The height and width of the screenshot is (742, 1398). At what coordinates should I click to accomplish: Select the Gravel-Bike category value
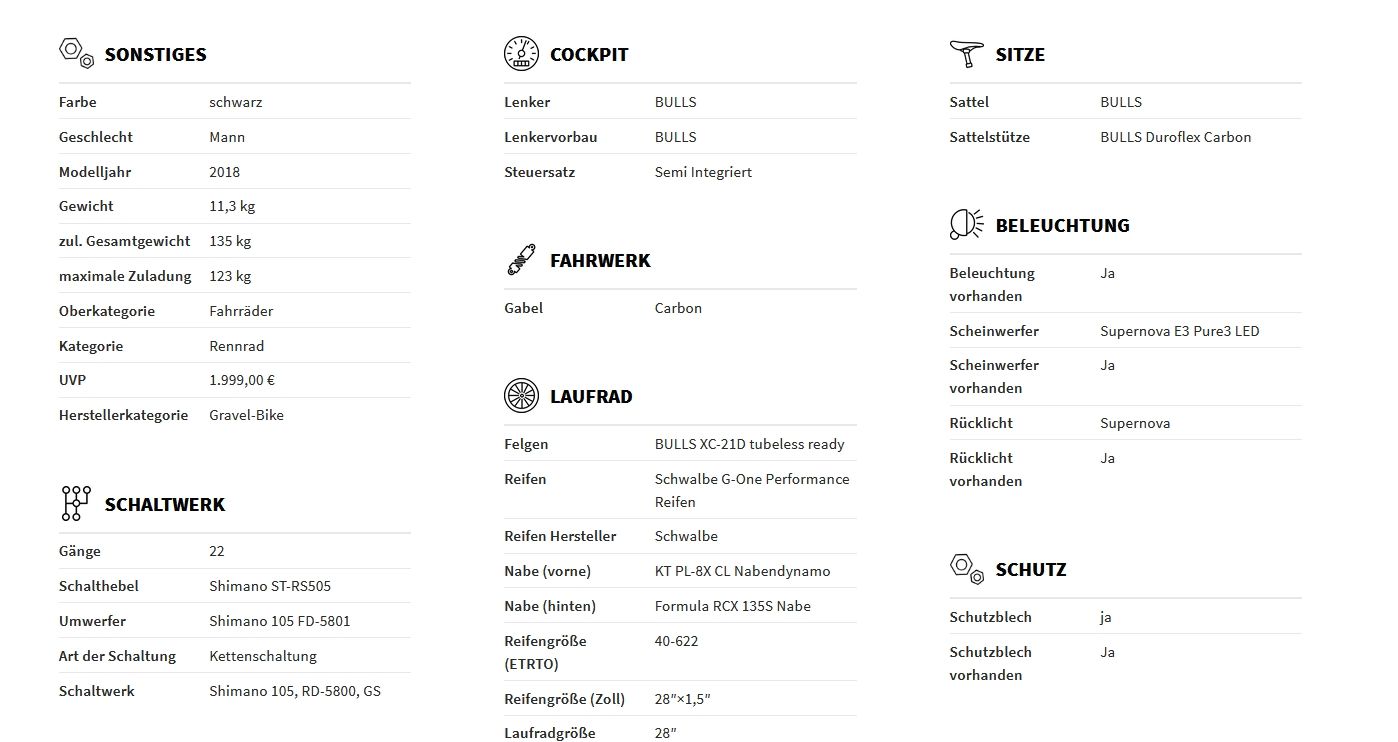(x=246, y=415)
